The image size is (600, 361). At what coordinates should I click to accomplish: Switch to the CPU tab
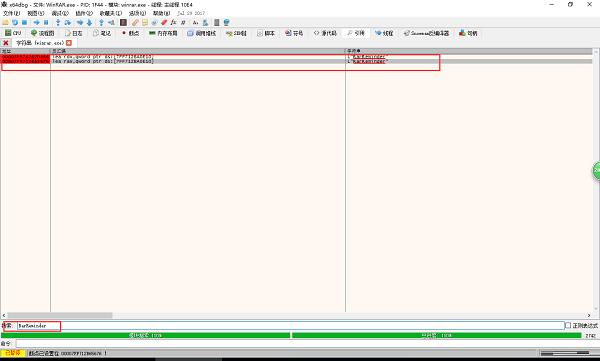13,33
